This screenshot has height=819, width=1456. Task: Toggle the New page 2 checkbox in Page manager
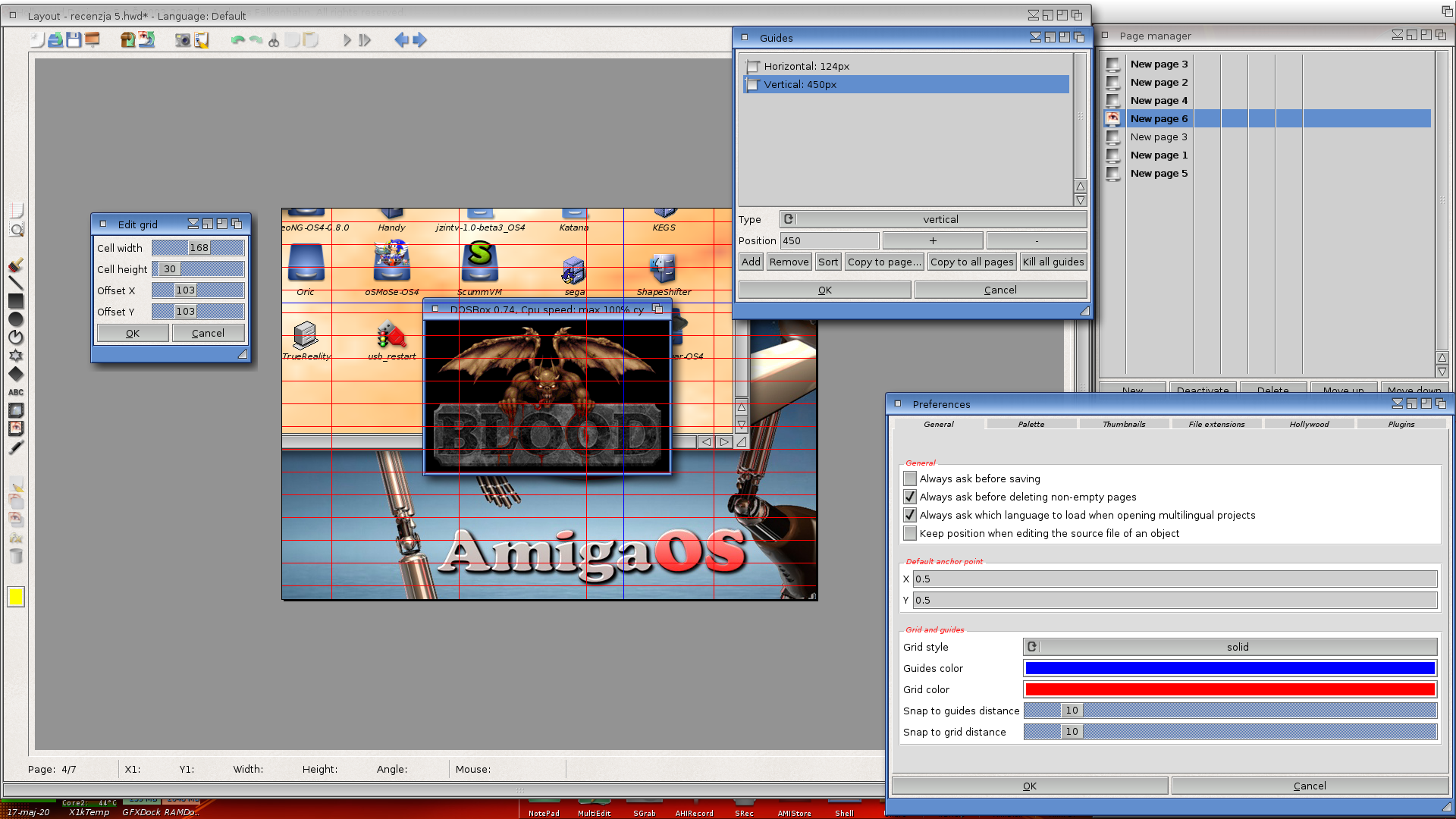point(1112,82)
